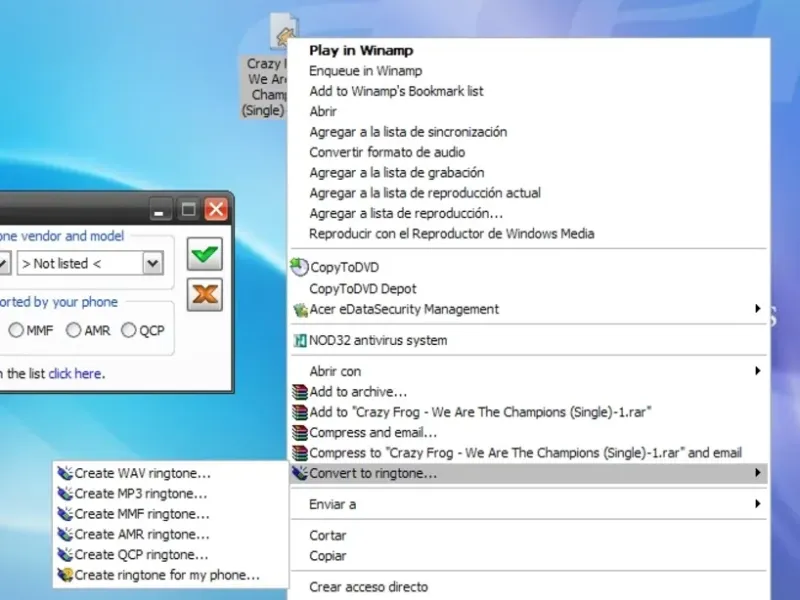Click the icon next to Create MP3 ringtone
Screen dimensions: 800x600
[65, 494]
